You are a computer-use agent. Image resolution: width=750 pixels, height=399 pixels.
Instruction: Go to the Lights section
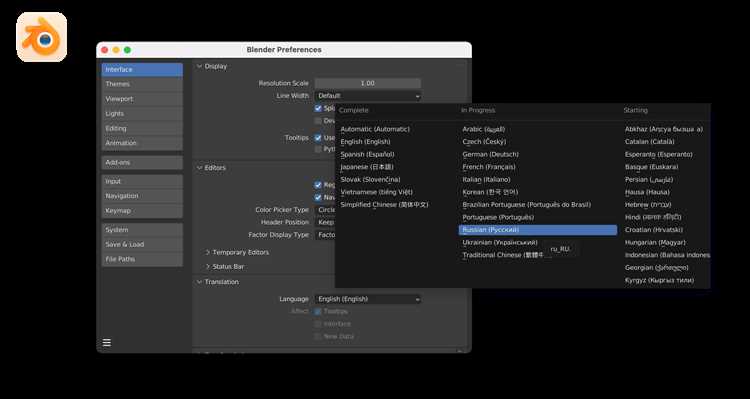click(142, 114)
